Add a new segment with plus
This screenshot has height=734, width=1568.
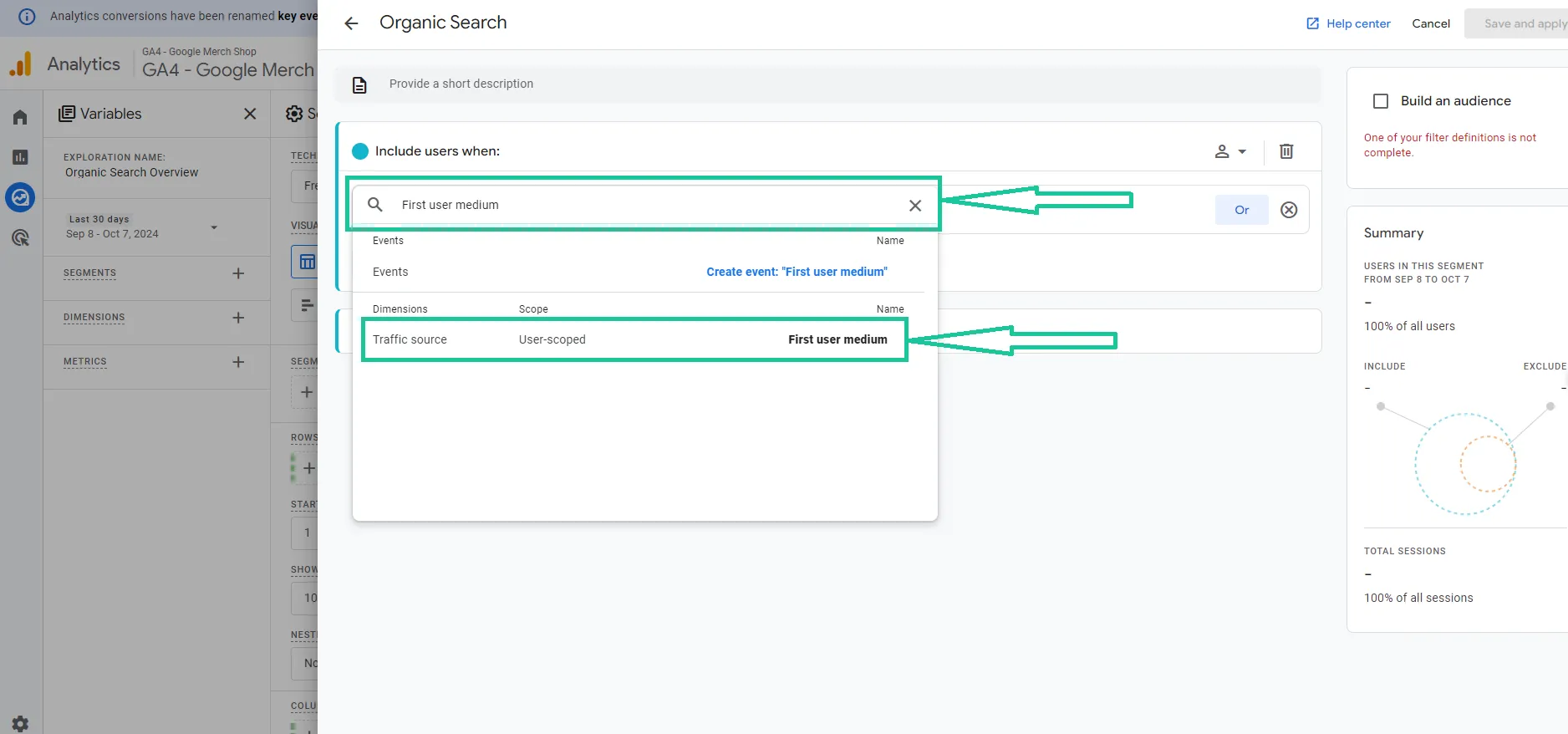click(x=238, y=273)
